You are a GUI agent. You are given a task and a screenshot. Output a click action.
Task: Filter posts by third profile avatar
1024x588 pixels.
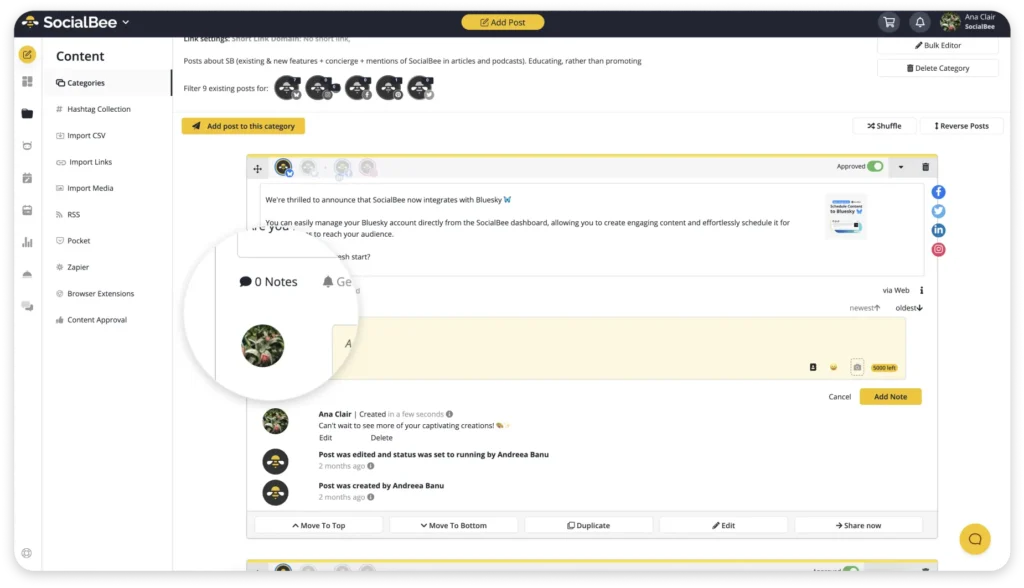point(358,88)
